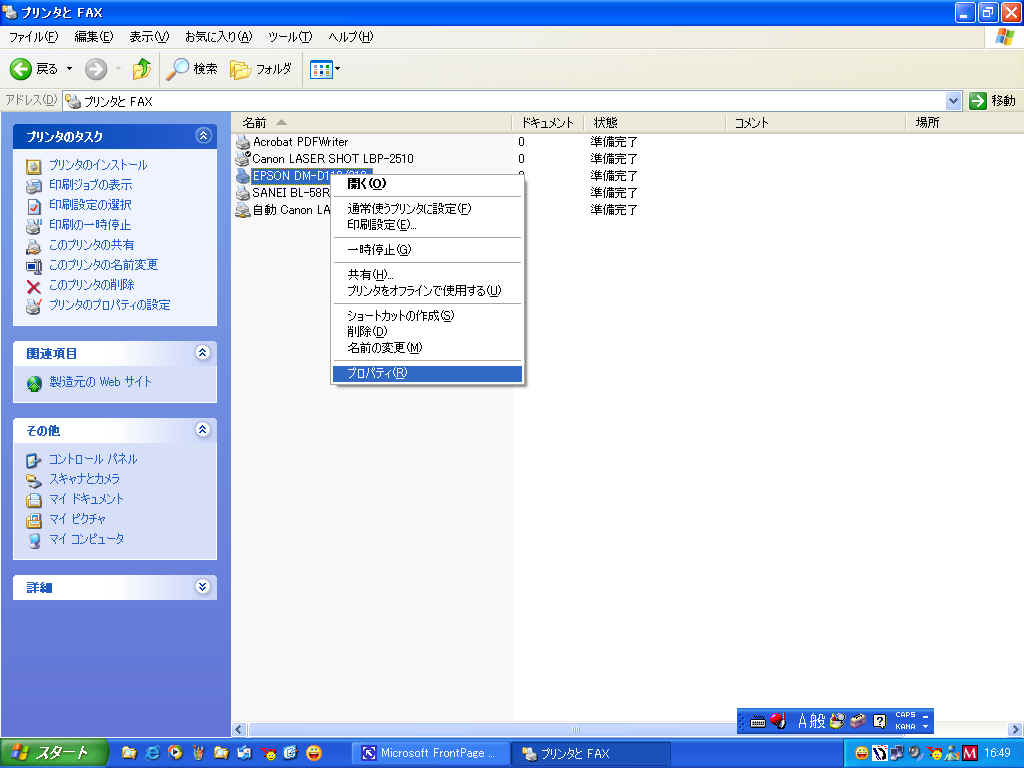The image size is (1024, 768).
Task: Choose 名前の変更 in the context menu
Action: [x=427, y=348]
